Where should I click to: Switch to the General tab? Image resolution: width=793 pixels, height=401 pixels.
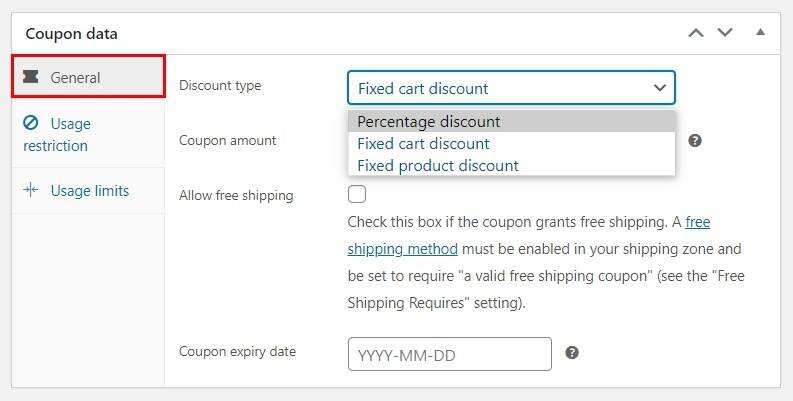tap(75, 77)
